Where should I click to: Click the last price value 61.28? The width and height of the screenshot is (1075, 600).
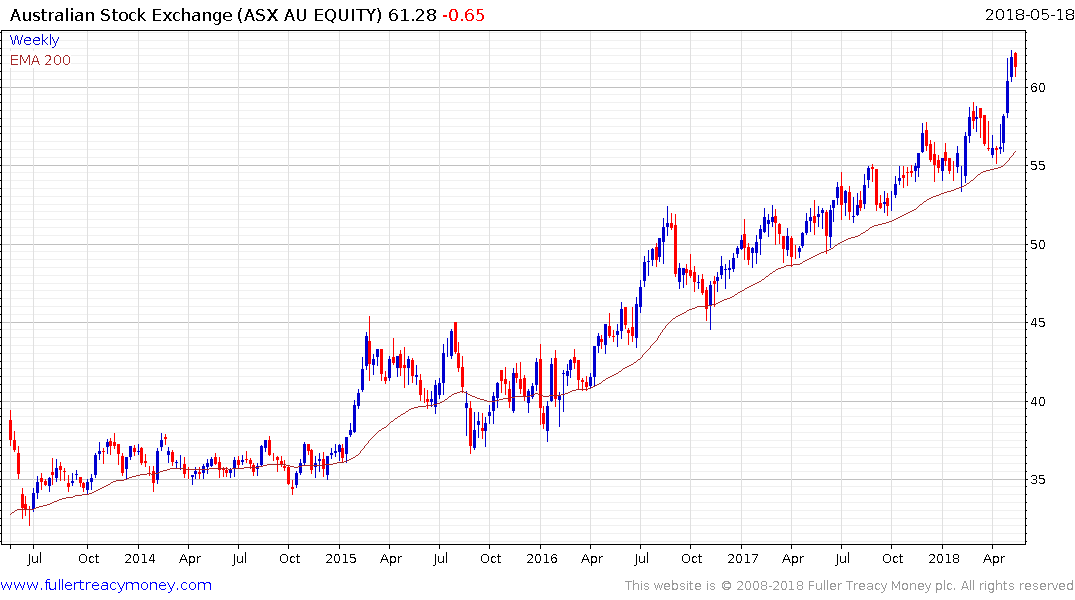[x=412, y=14]
